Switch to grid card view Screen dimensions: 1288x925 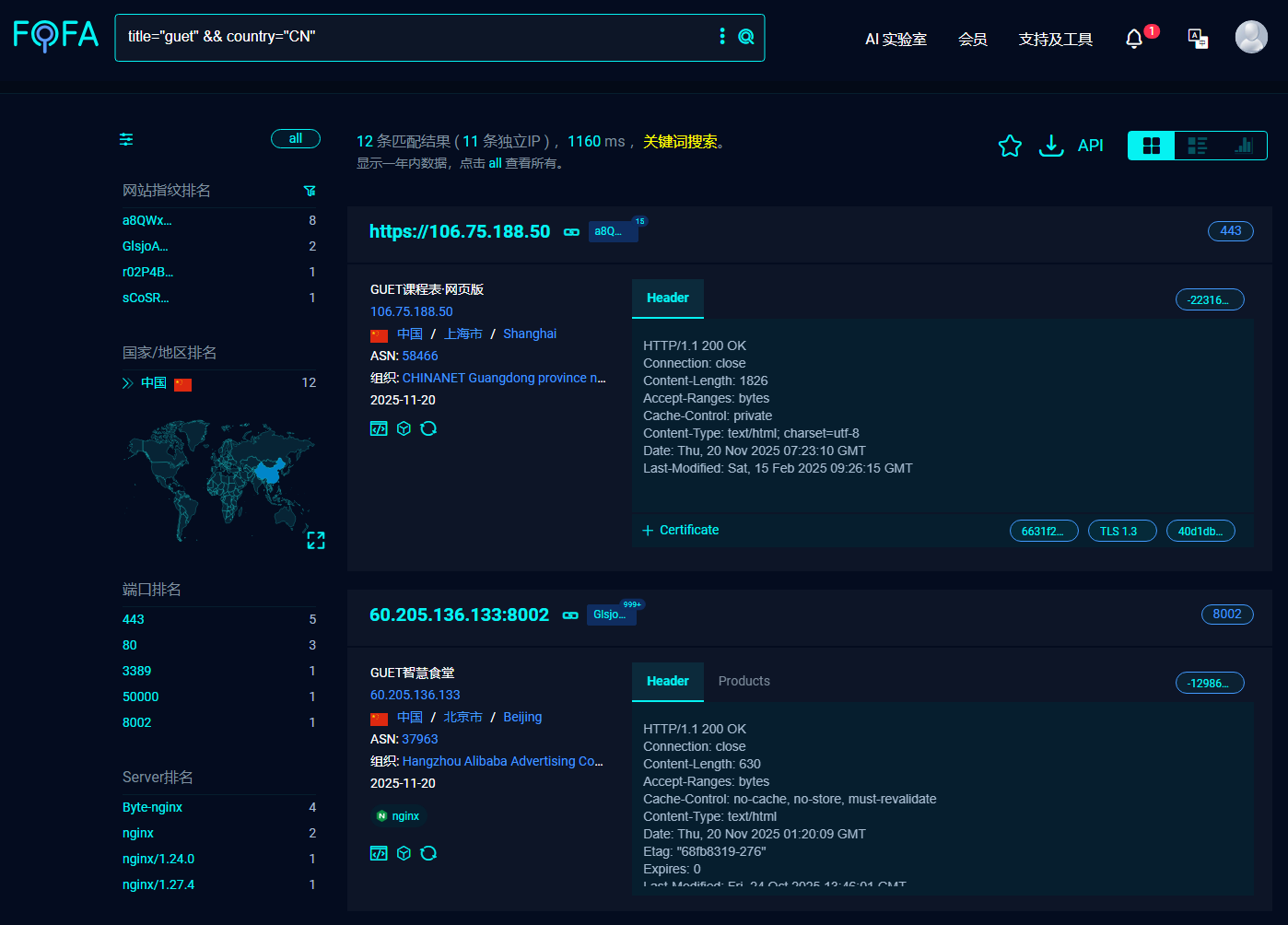[1152, 146]
